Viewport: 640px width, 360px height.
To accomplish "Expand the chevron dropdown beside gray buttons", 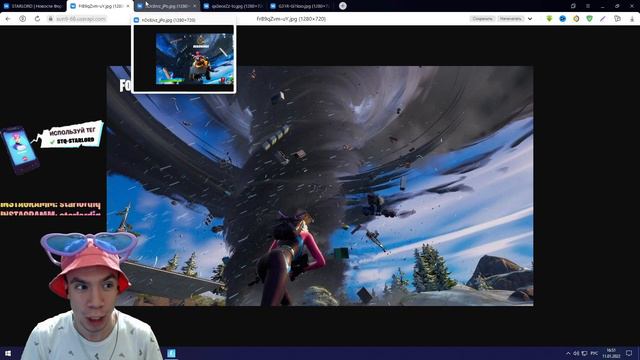I will pyautogui.click(x=530, y=19).
